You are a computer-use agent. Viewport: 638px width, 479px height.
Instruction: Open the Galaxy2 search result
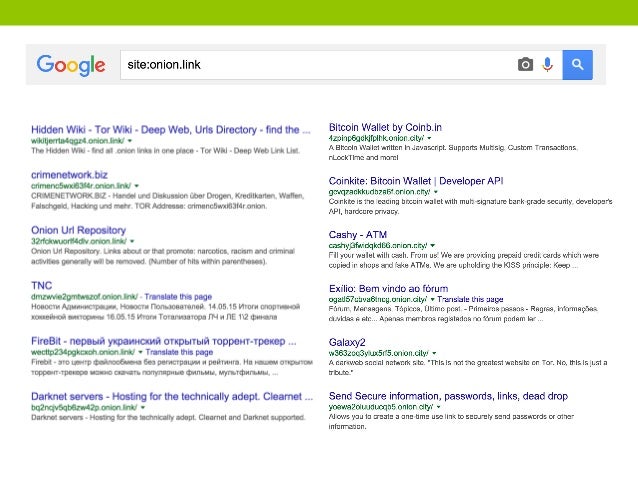[347, 342]
